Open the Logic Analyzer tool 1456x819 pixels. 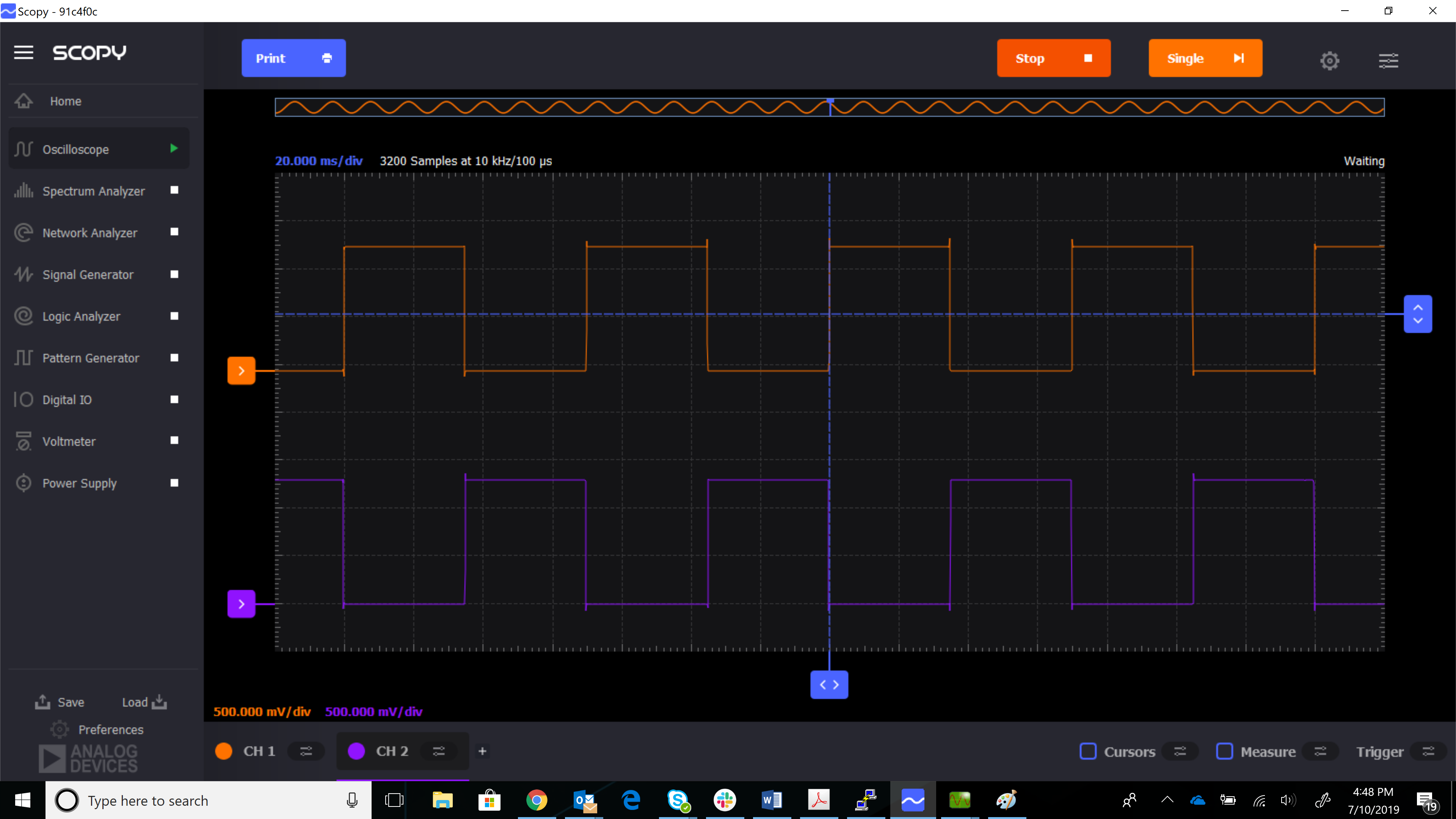[82, 316]
